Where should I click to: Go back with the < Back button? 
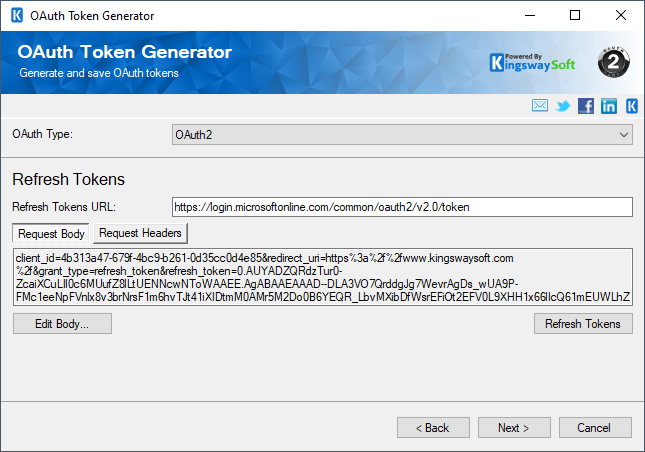433,428
